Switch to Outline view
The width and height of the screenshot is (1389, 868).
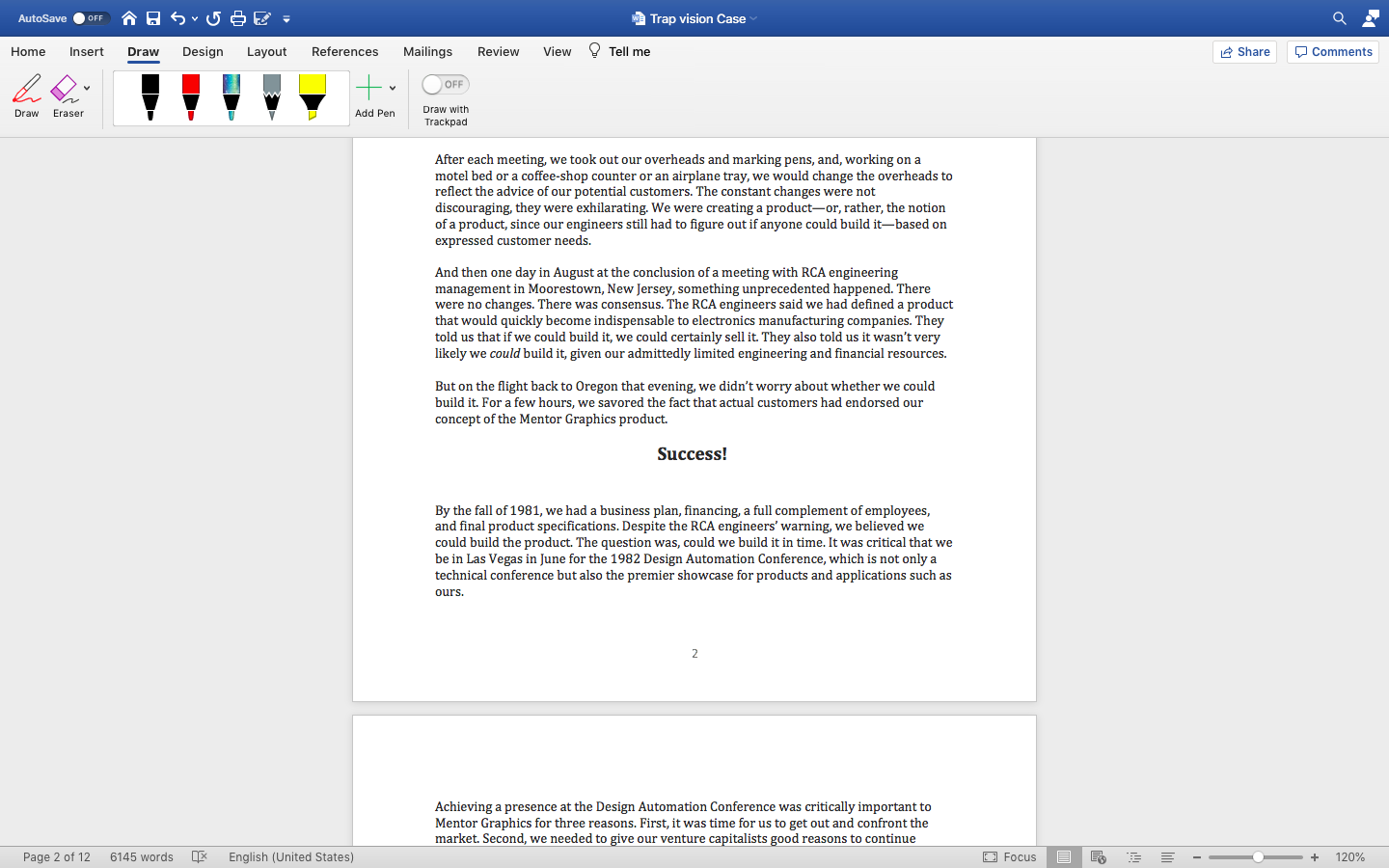click(x=1133, y=856)
